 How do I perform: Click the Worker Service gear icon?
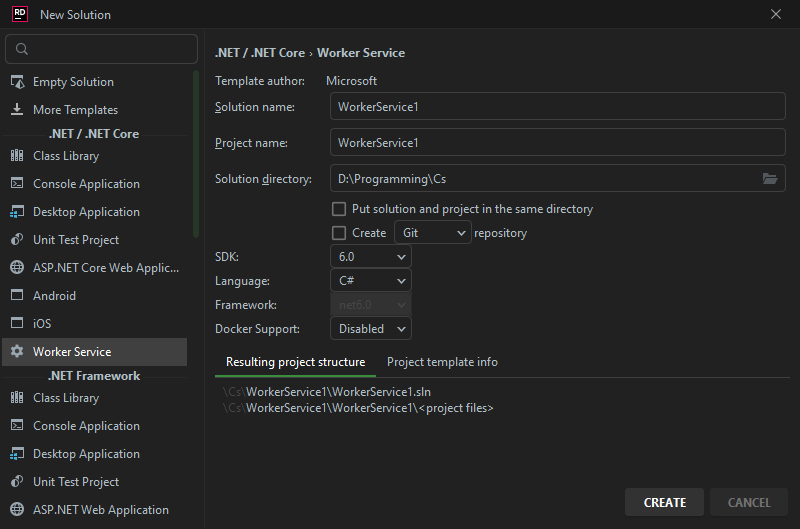coord(17,351)
